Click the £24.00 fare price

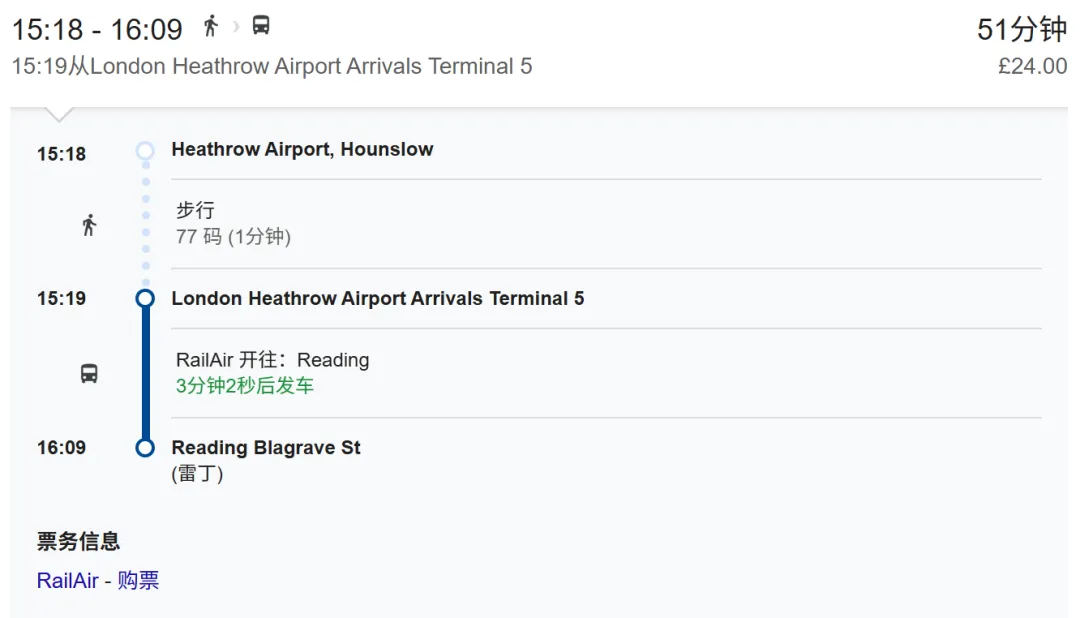pos(1032,67)
